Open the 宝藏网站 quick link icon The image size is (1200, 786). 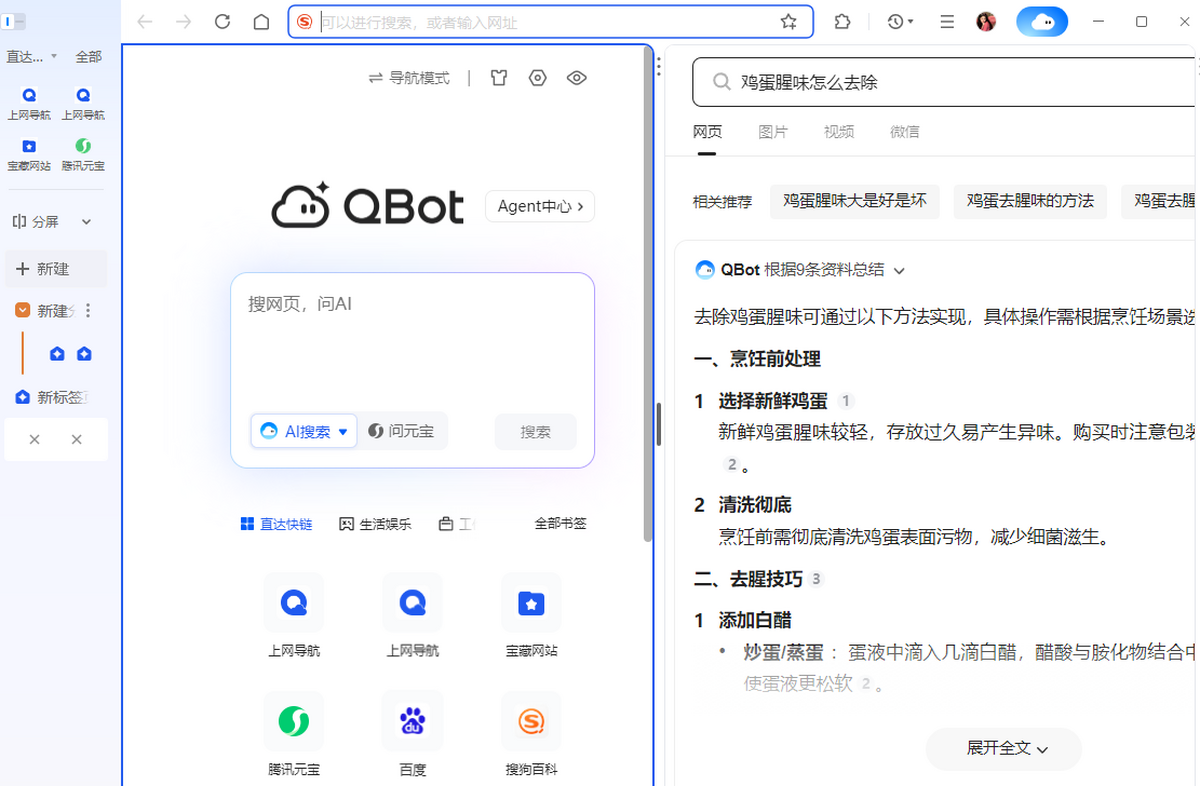point(531,602)
